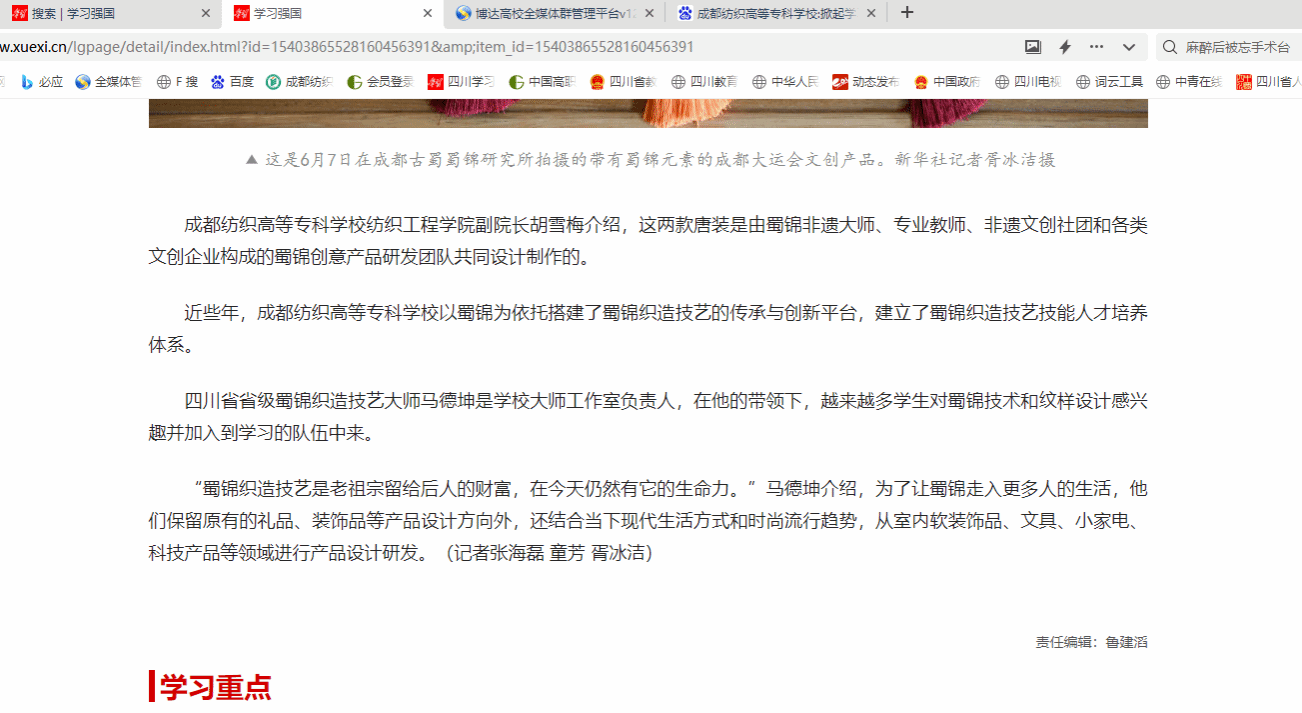This screenshot has width=1302, height=713.
Task: Click the lightning bolt icon in address bar
Action: pyautogui.click(x=1065, y=47)
